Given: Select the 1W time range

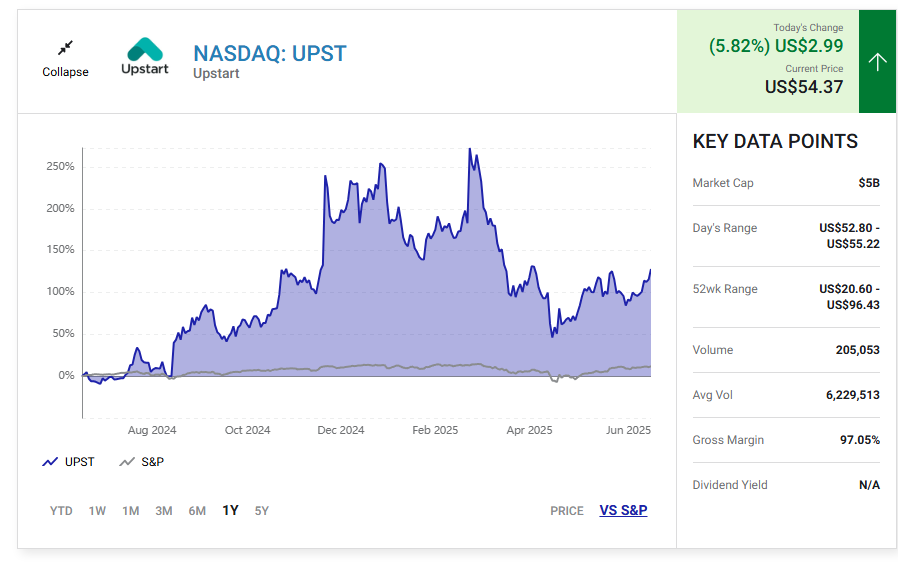Looking at the screenshot, I should pos(97,510).
